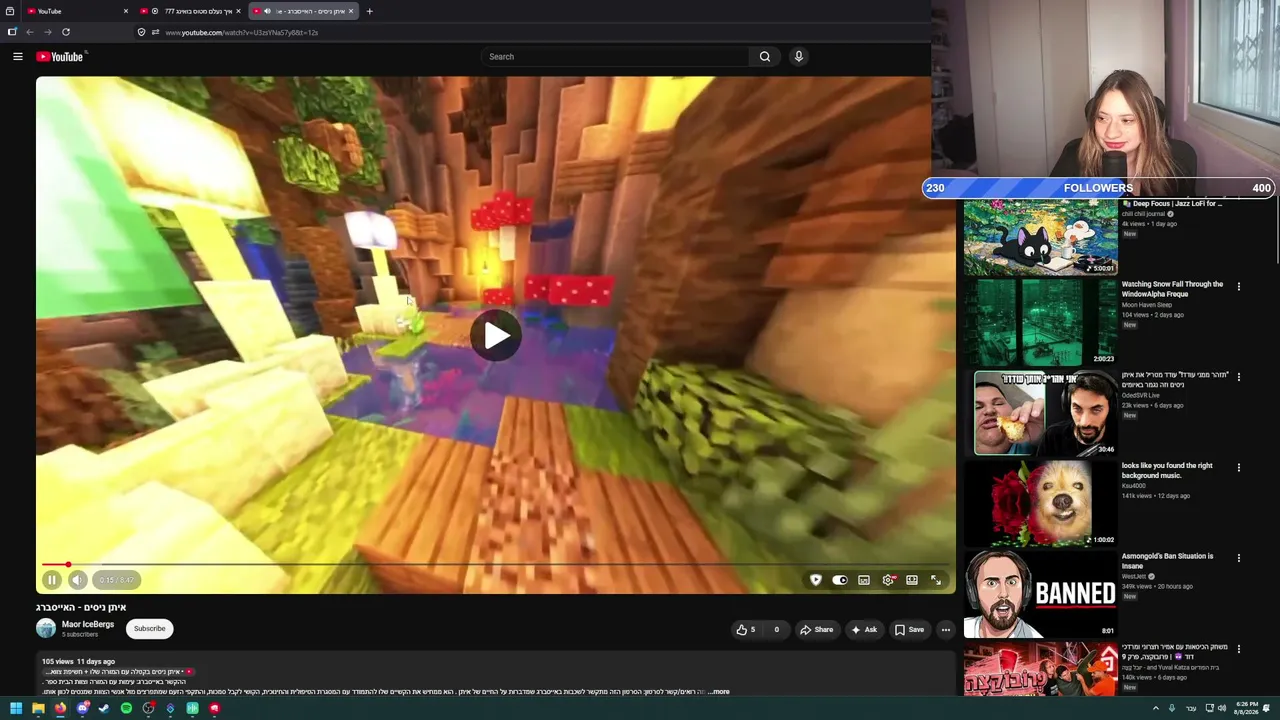1280x720 pixels.
Task: Click the shield icon in player controls
Action: pos(816,580)
